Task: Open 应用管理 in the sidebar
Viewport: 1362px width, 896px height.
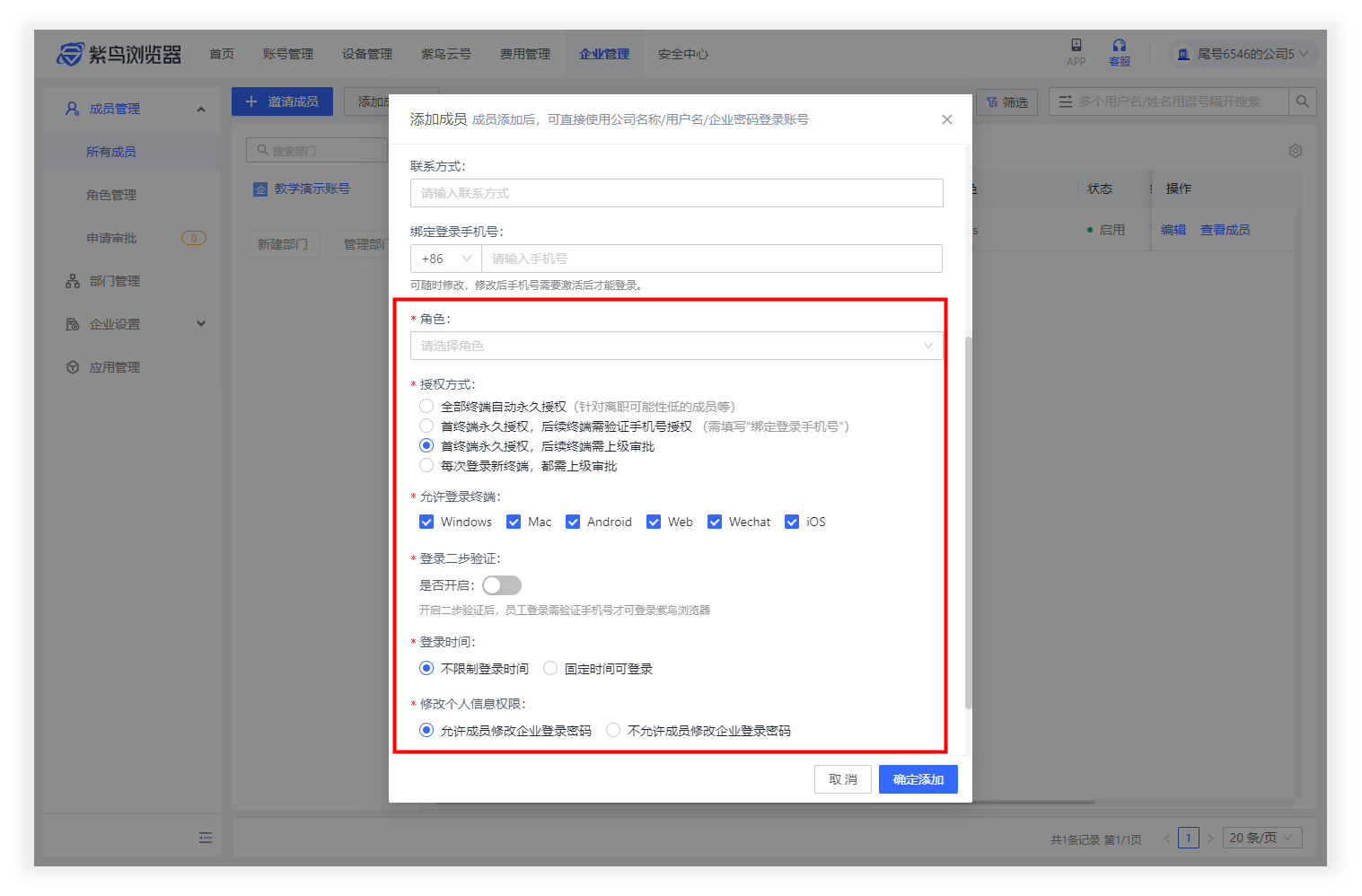Action: [x=114, y=367]
